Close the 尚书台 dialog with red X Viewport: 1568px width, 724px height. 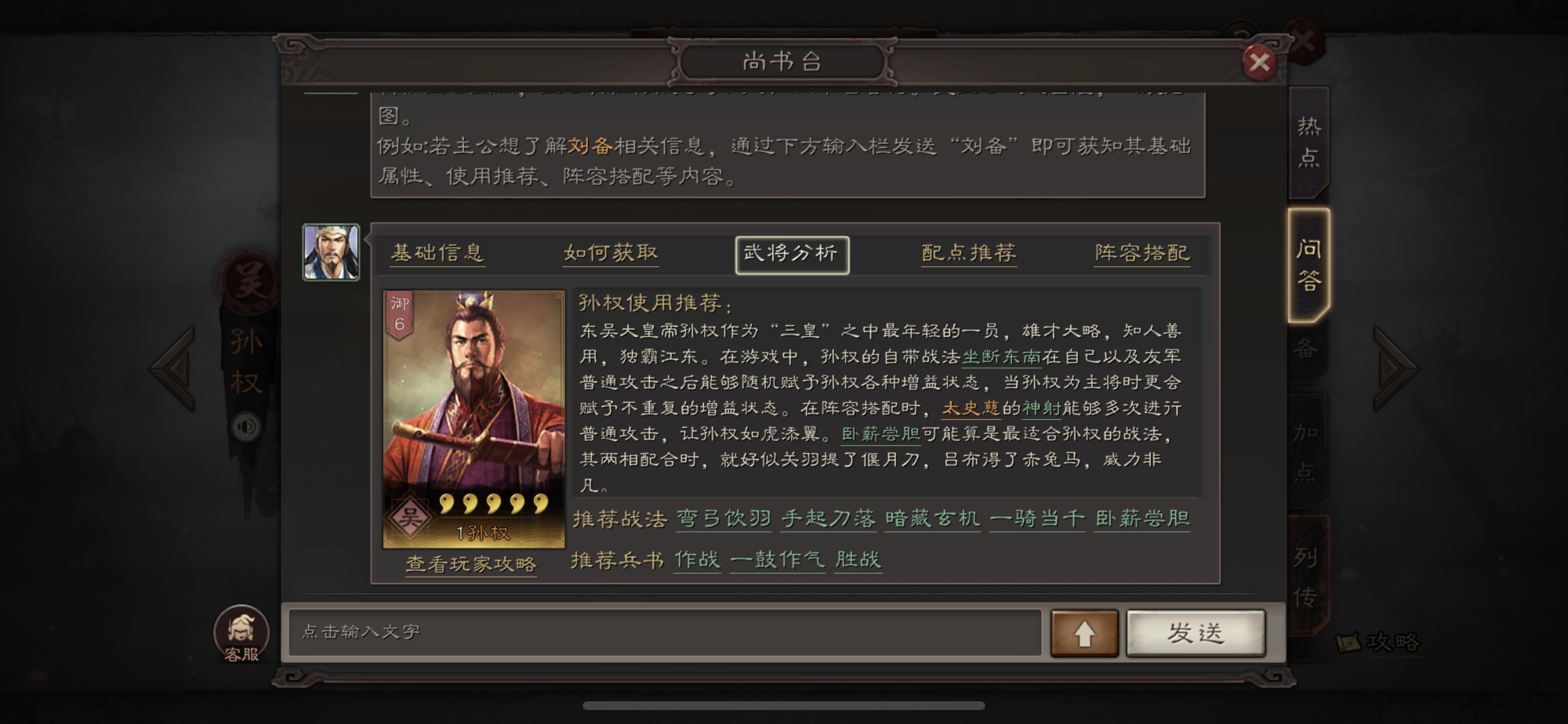coord(1259,62)
